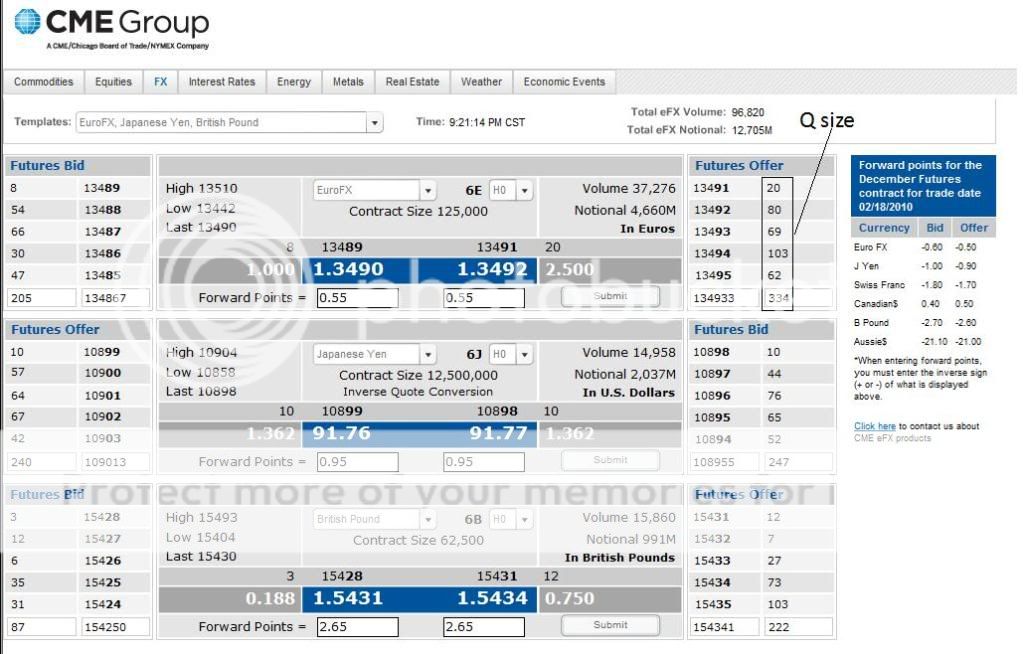Select EuroFX futures bid row 13487
Viewport: 1023px width, 654px height.
point(78,232)
